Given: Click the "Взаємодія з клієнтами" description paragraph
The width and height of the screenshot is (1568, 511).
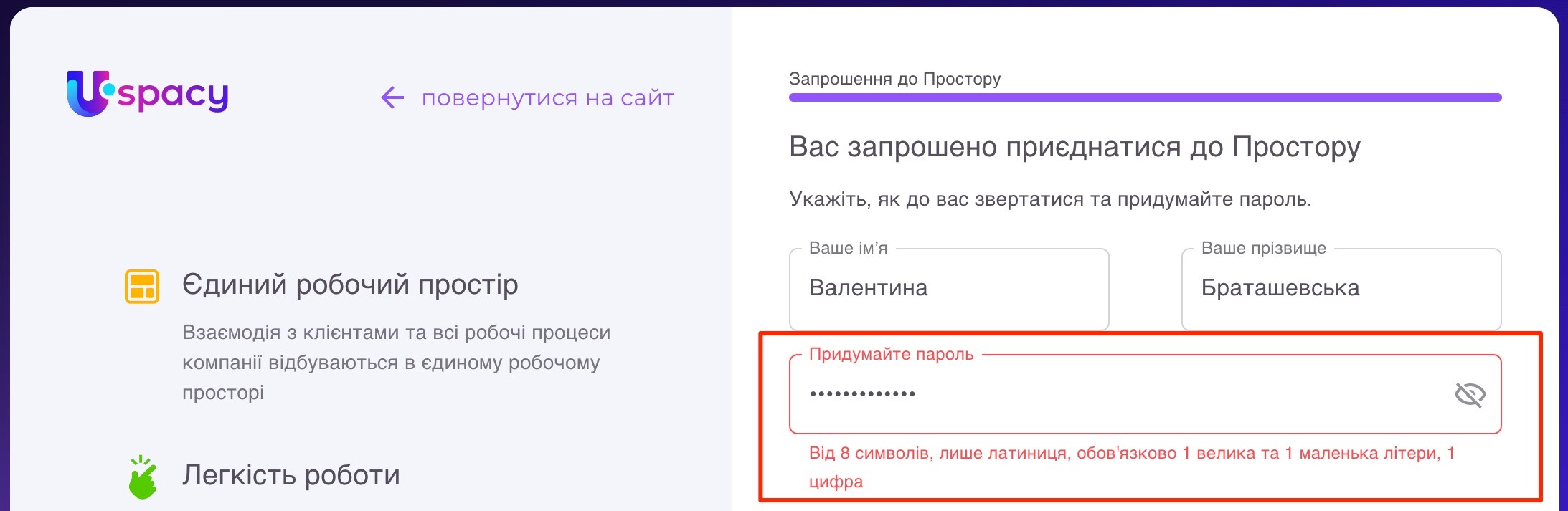Looking at the screenshot, I should (x=396, y=363).
